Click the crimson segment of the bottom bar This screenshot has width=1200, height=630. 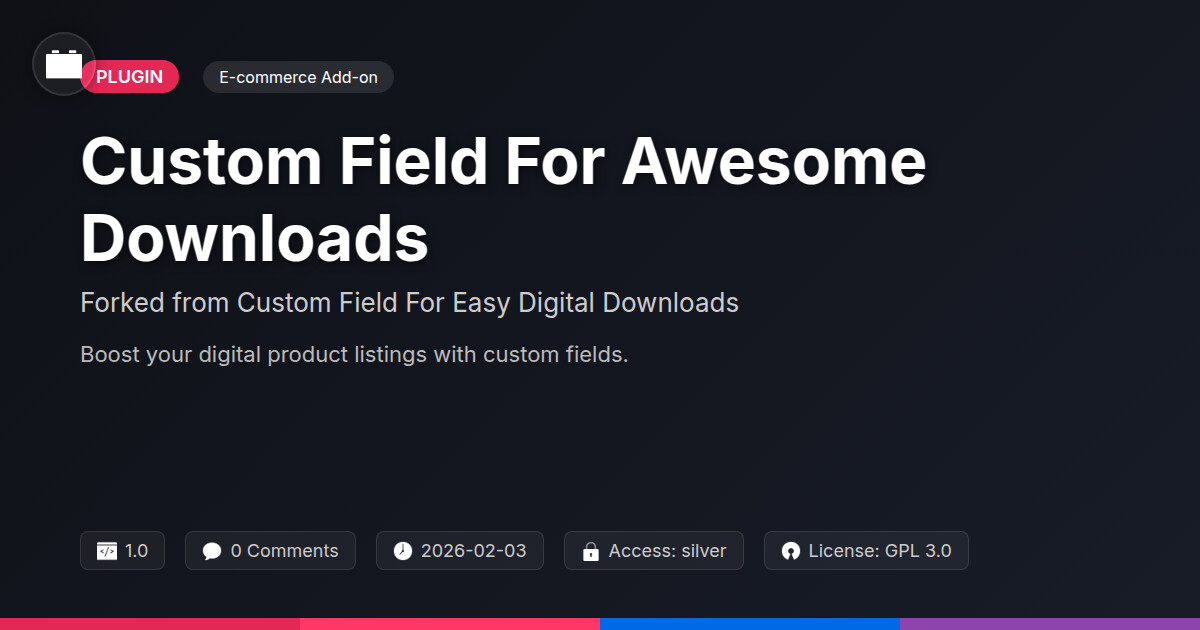pos(150,623)
